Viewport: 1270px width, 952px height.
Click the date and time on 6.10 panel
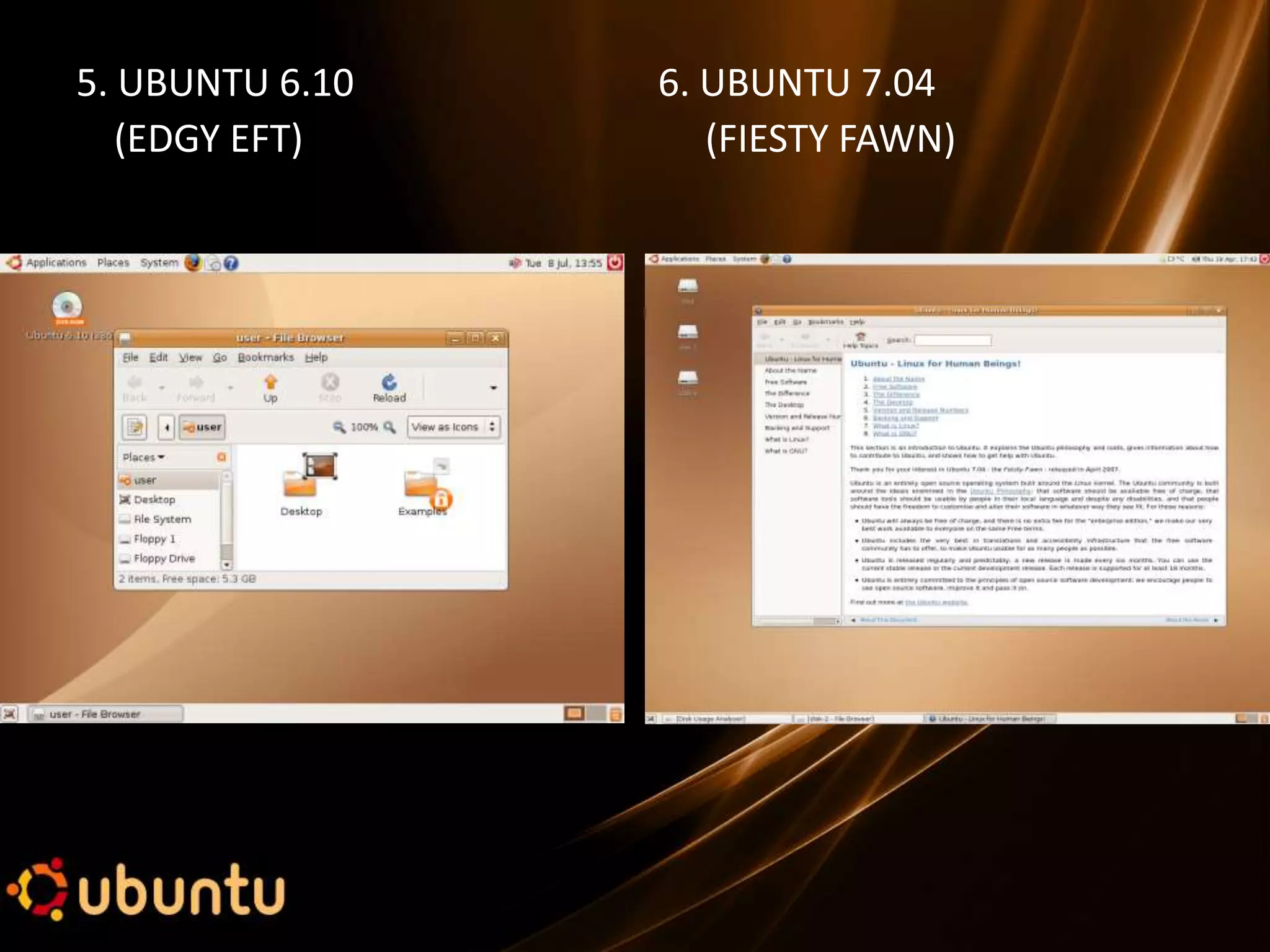point(564,263)
